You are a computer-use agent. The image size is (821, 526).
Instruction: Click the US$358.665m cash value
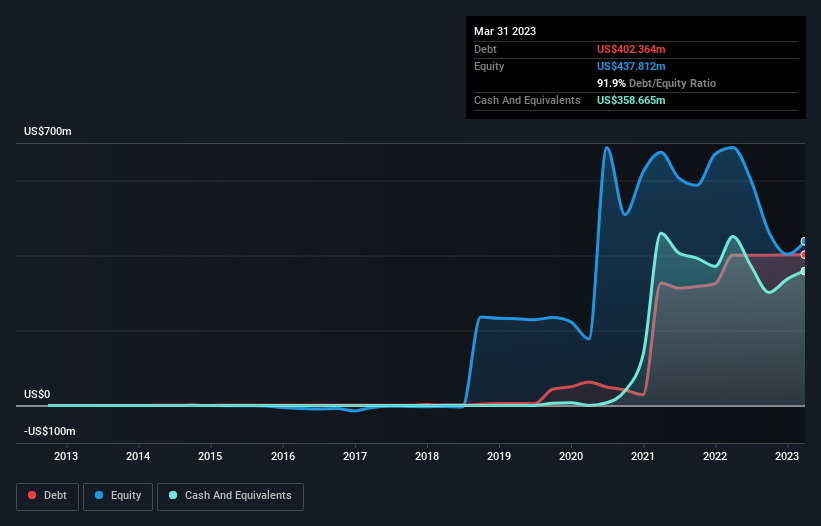[x=631, y=100]
